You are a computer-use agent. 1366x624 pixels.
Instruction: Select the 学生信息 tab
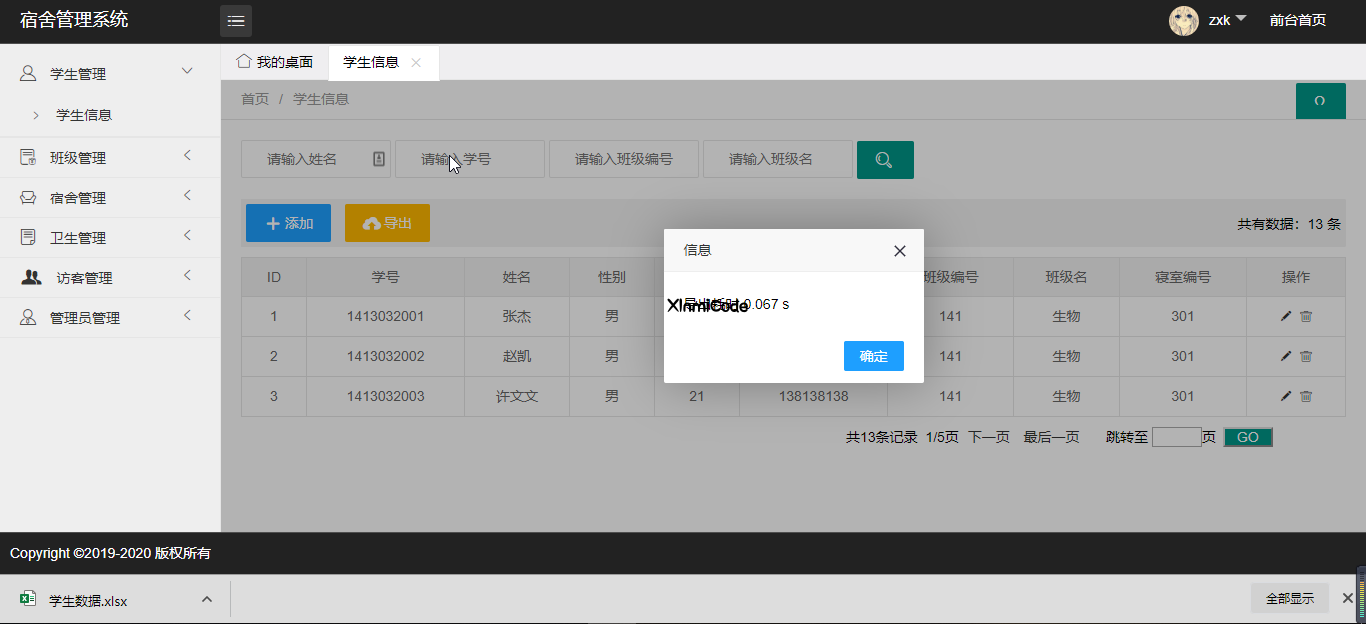coord(370,61)
